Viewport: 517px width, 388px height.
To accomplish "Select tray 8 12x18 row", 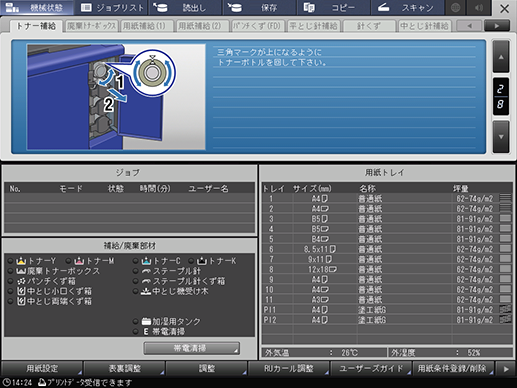I will pyautogui.click(x=387, y=269).
